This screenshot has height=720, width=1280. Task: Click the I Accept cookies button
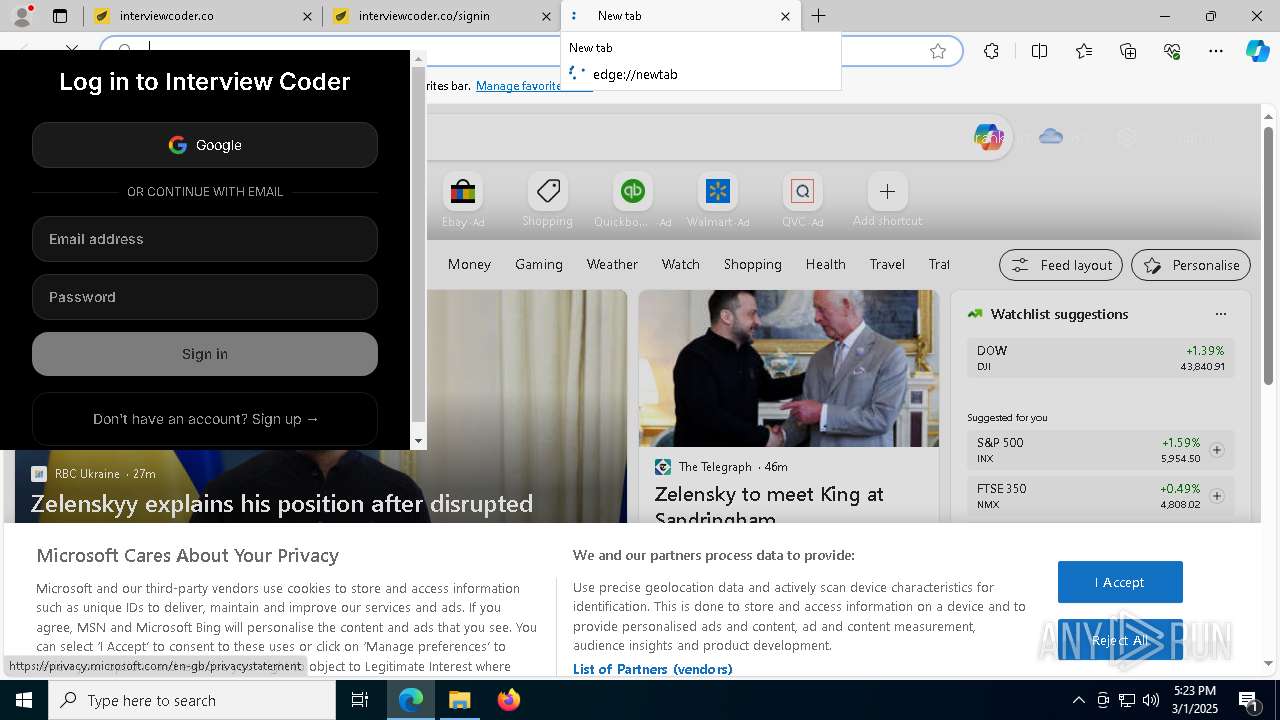coord(1120,582)
